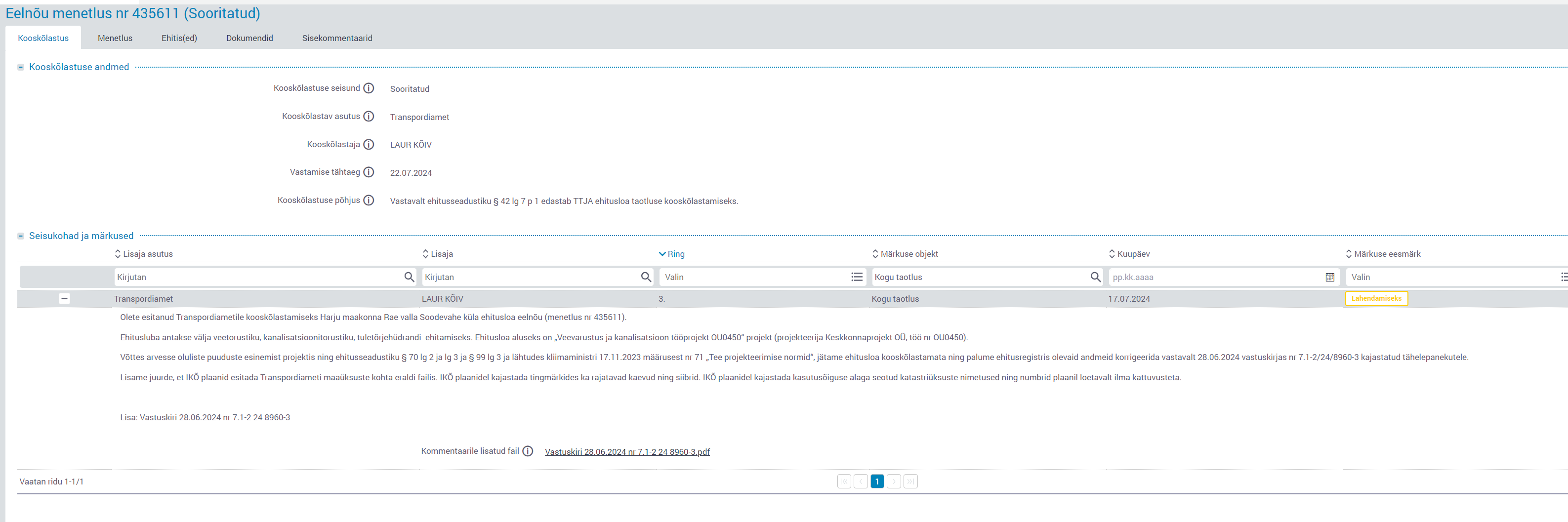Open the Sisekommentaarid tab
The width and height of the screenshot is (1568, 522).
pos(337,38)
